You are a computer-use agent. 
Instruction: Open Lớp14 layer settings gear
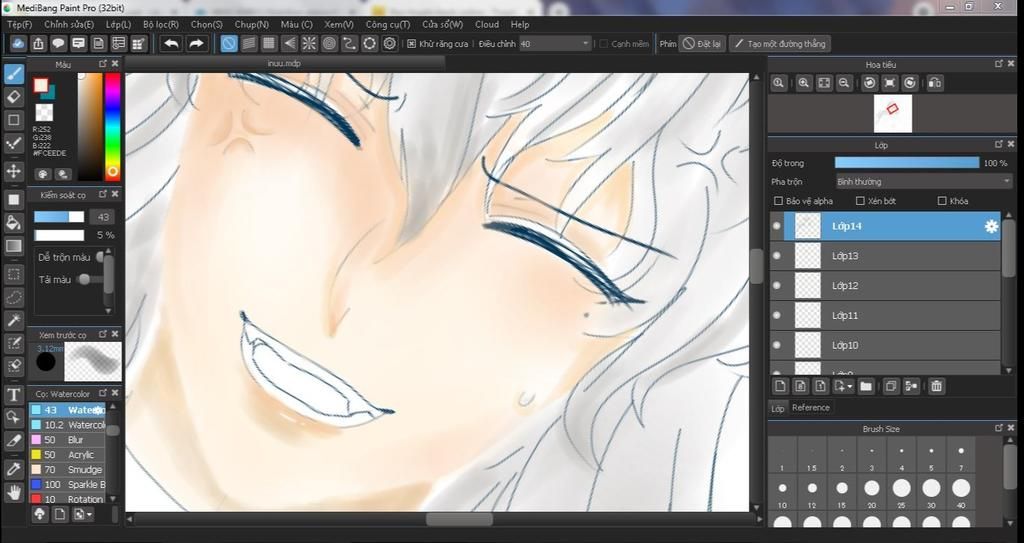991,226
